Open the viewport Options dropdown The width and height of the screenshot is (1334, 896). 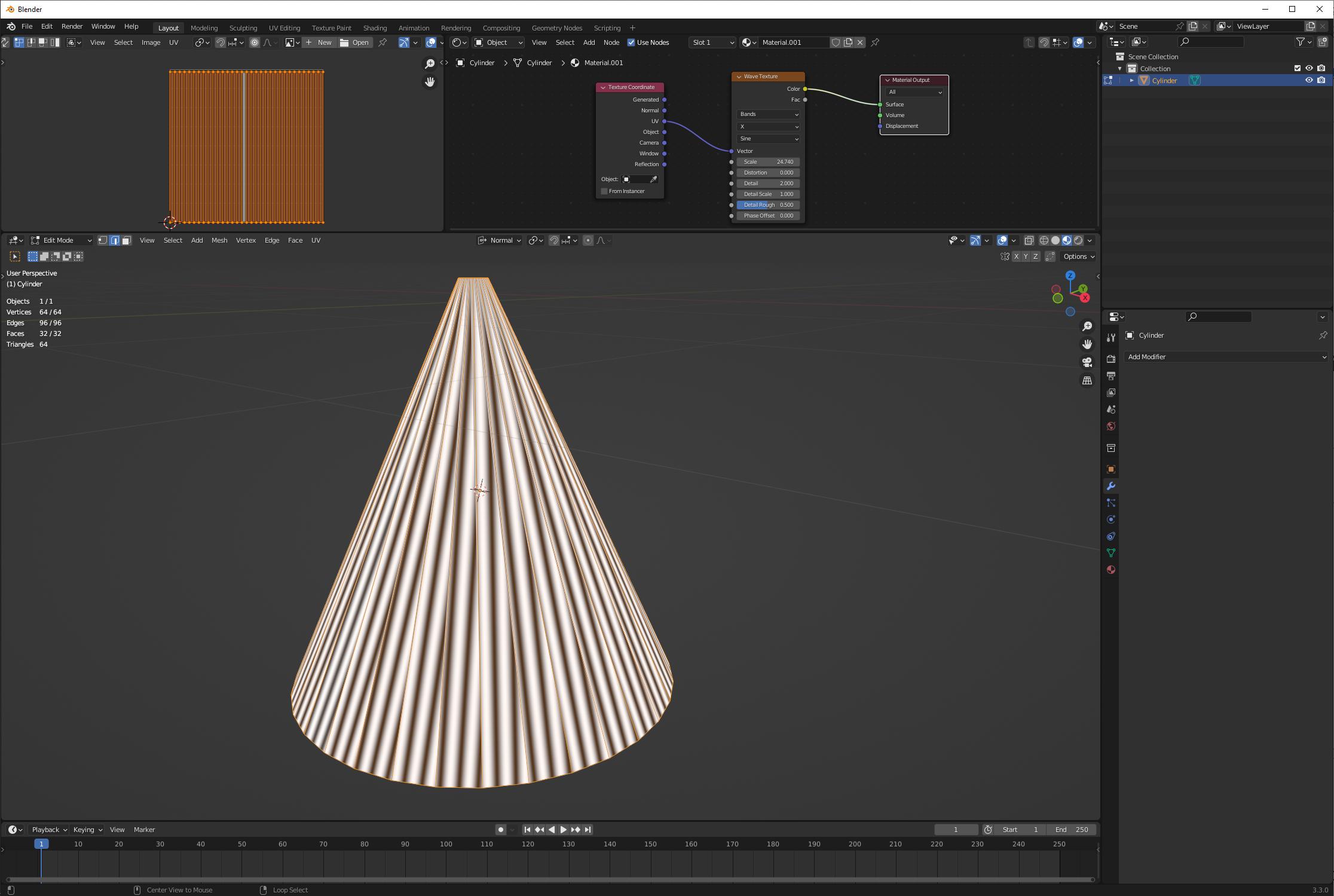(1079, 256)
